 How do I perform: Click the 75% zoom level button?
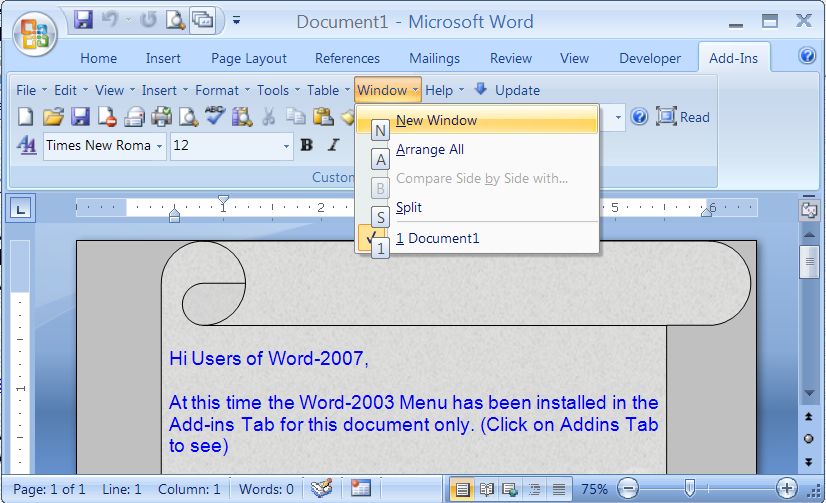tap(594, 489)
